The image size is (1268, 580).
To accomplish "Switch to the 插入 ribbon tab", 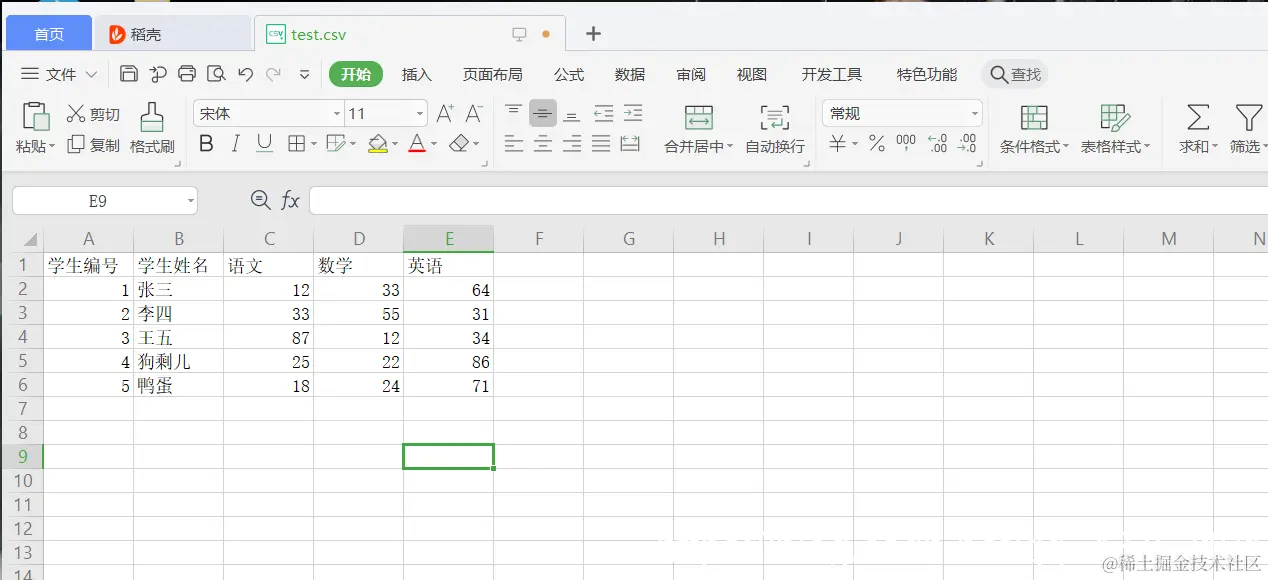I will (417, 75).
